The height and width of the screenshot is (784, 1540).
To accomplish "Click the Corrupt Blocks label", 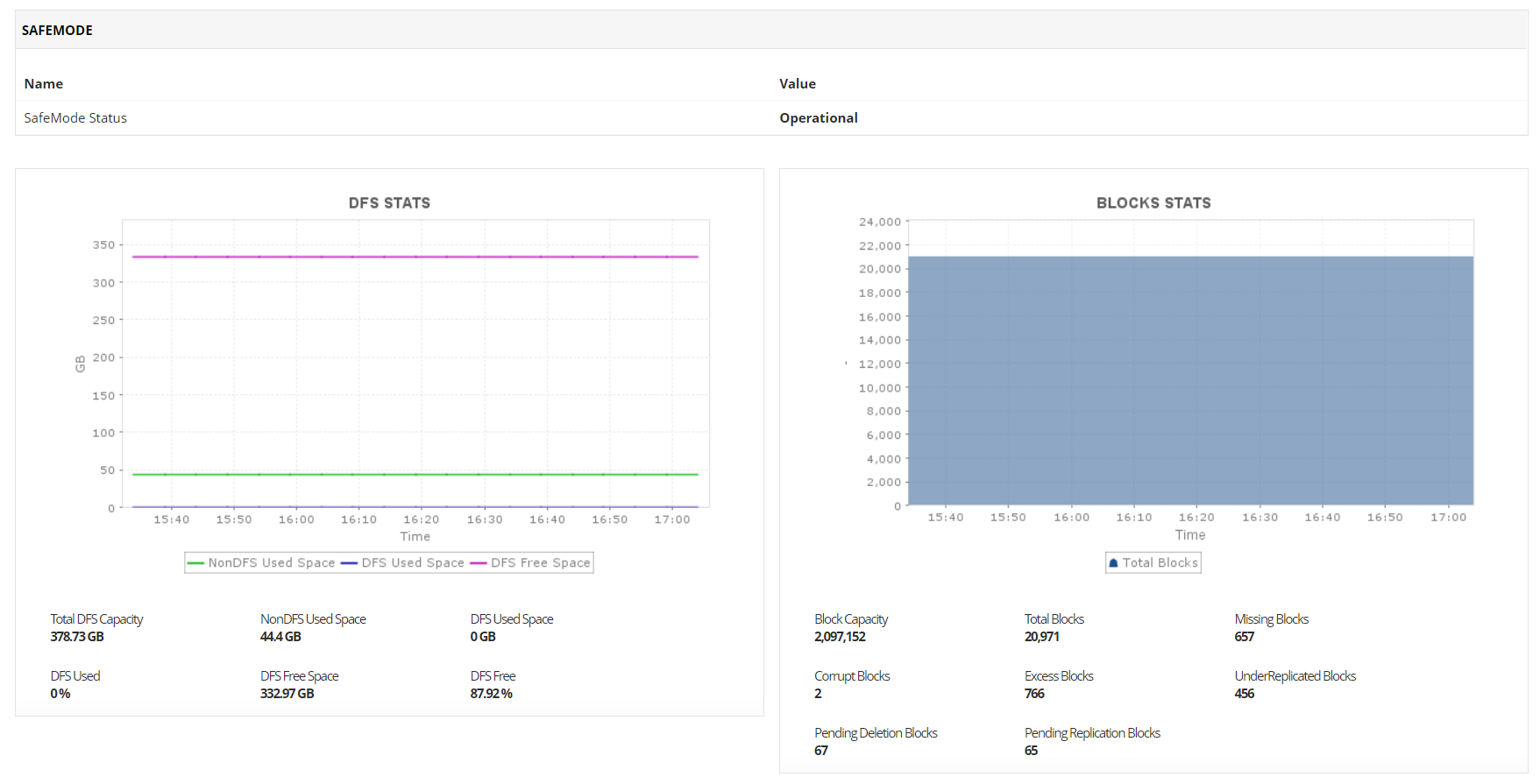I will [x=852, y=676].
